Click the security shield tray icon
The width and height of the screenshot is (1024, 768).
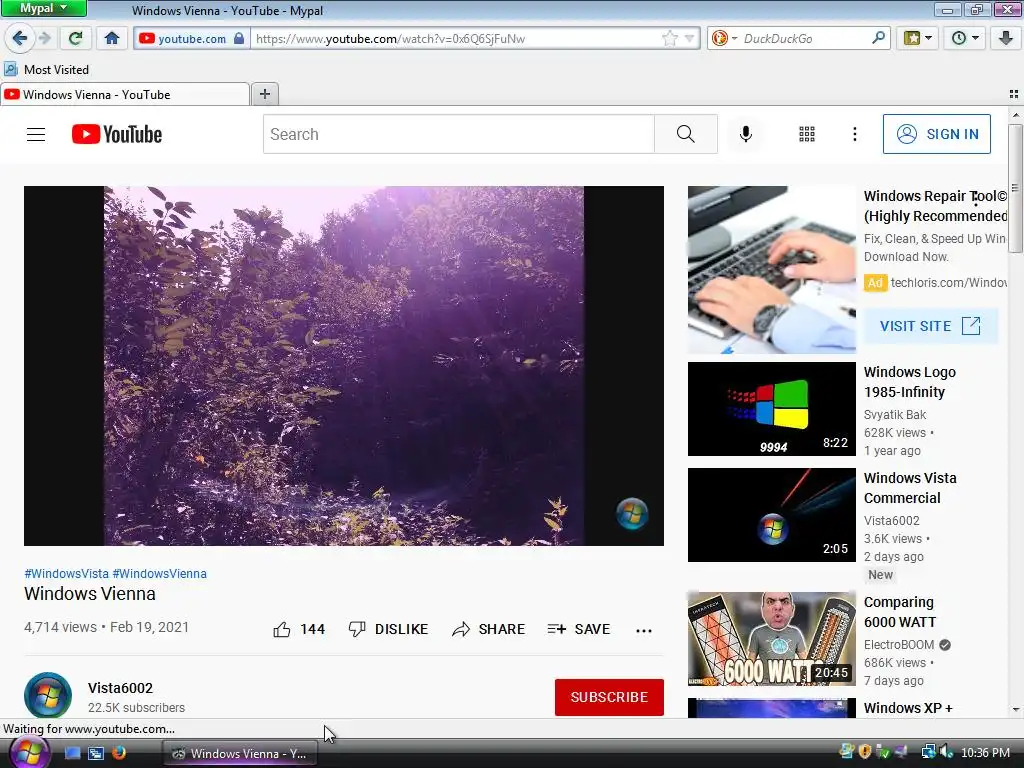pyautogui.click(x=865, y=752)
